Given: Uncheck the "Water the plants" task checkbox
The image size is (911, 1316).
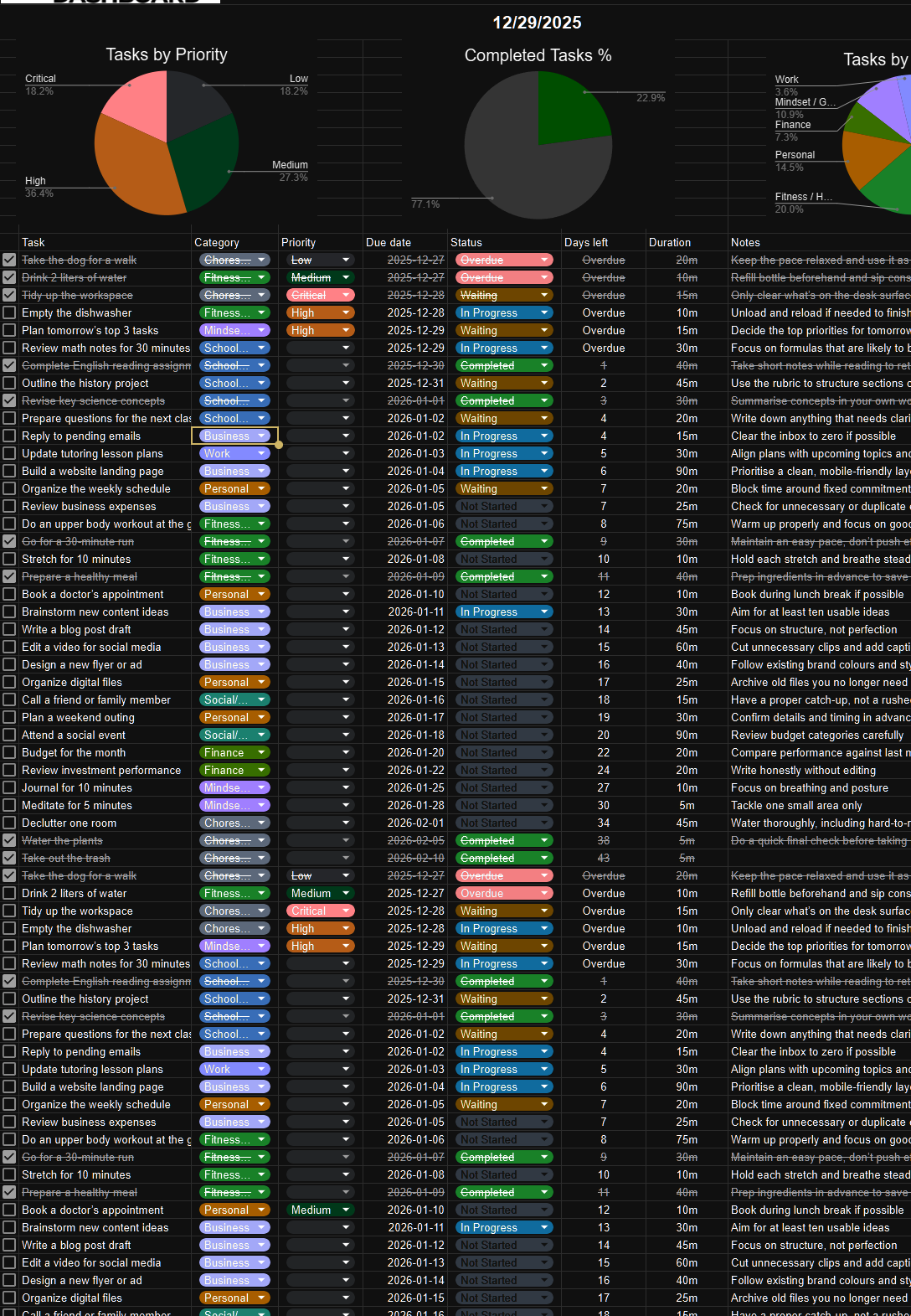Looking at the screenshot, I should 9,840.
